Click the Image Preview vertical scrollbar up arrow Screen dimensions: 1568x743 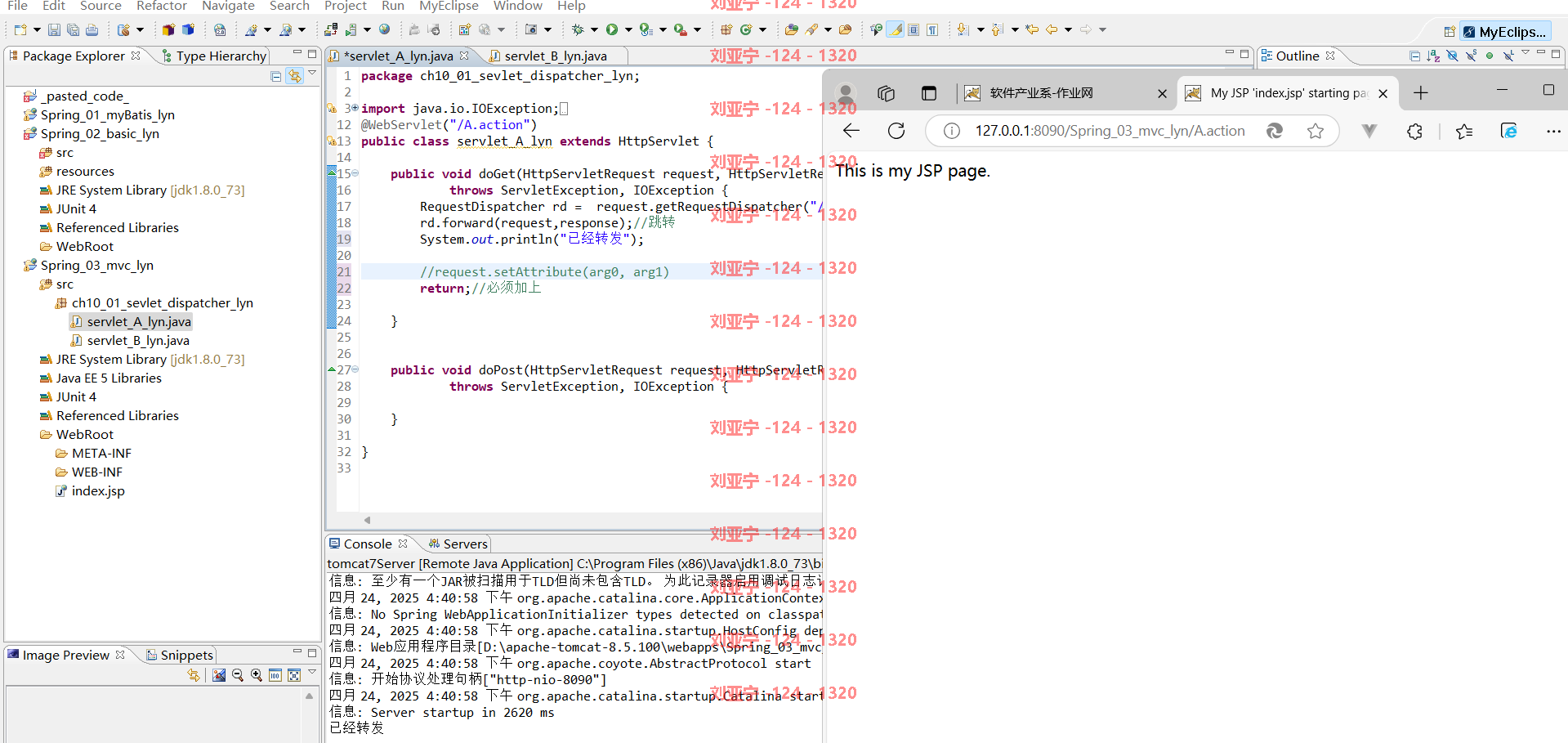pyautogui.click(x=309, y=696)
